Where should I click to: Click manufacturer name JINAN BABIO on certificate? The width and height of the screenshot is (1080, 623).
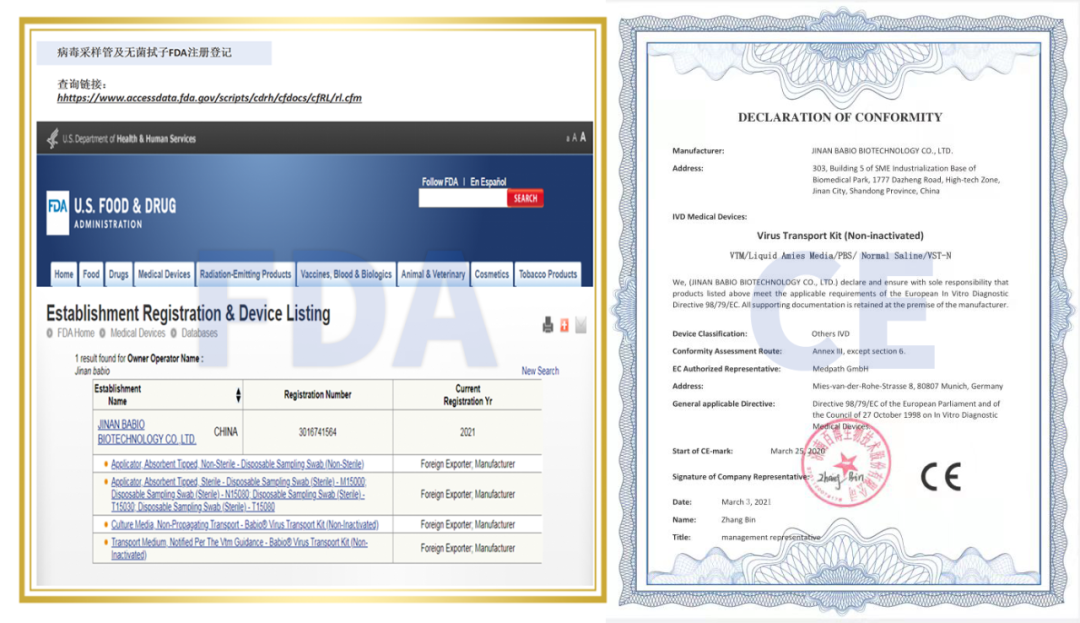click(x=882, y=150)
